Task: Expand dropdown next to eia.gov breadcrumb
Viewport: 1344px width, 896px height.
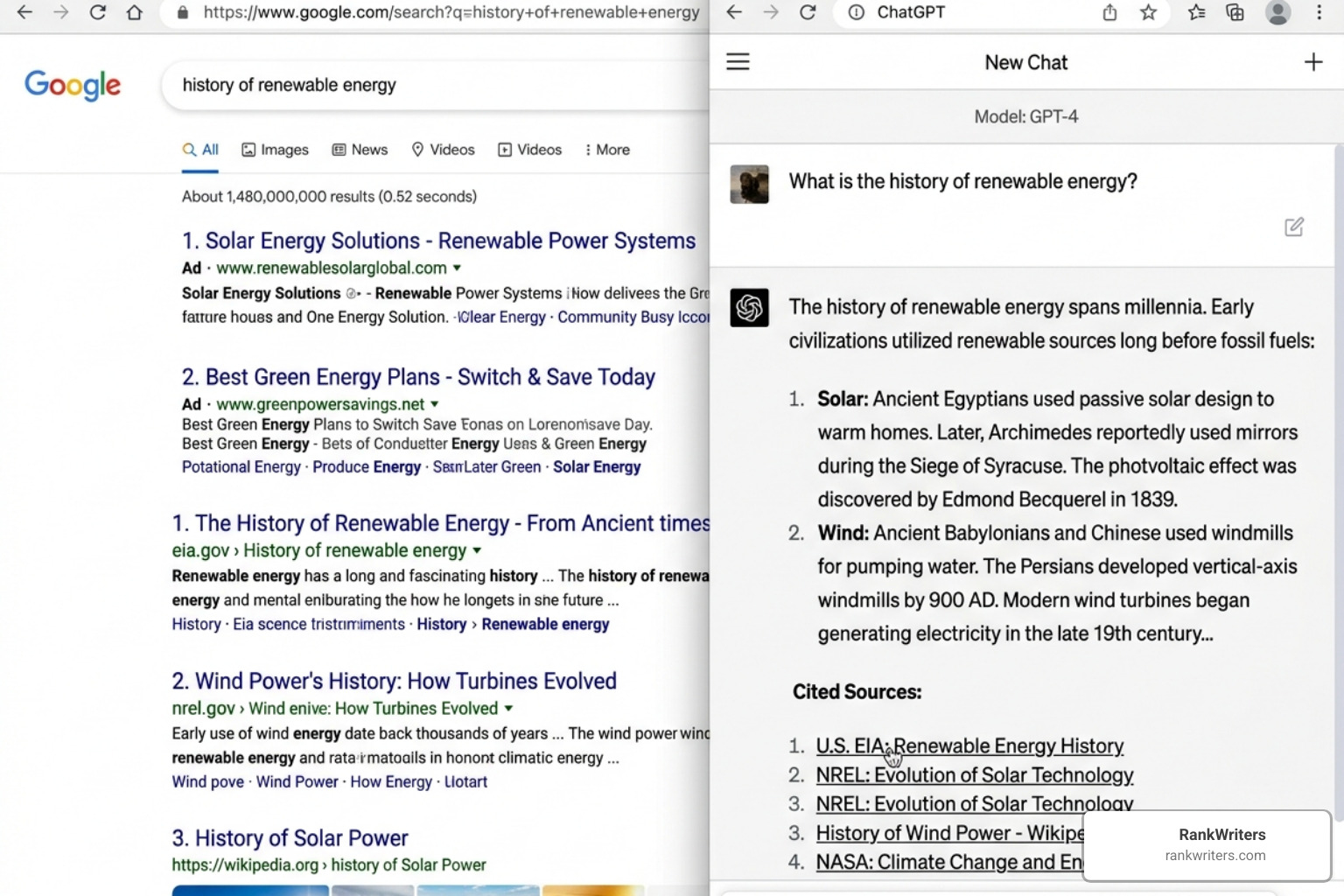Action: coord(477,550)
